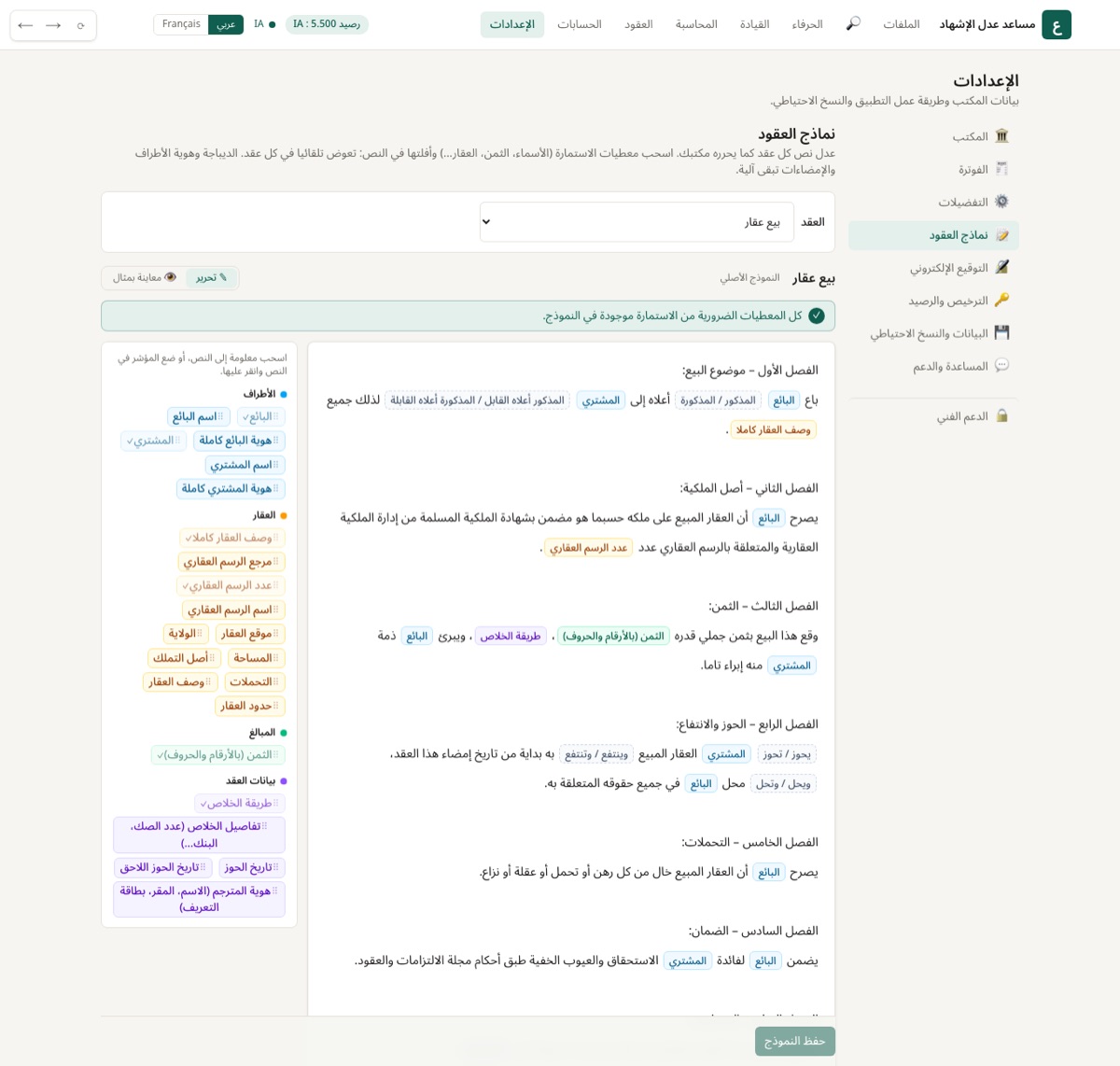Click the الفصل الأول clause heading
Image resolution: width=1120 pixels, height=1066 pixels.
coord(750,371)
